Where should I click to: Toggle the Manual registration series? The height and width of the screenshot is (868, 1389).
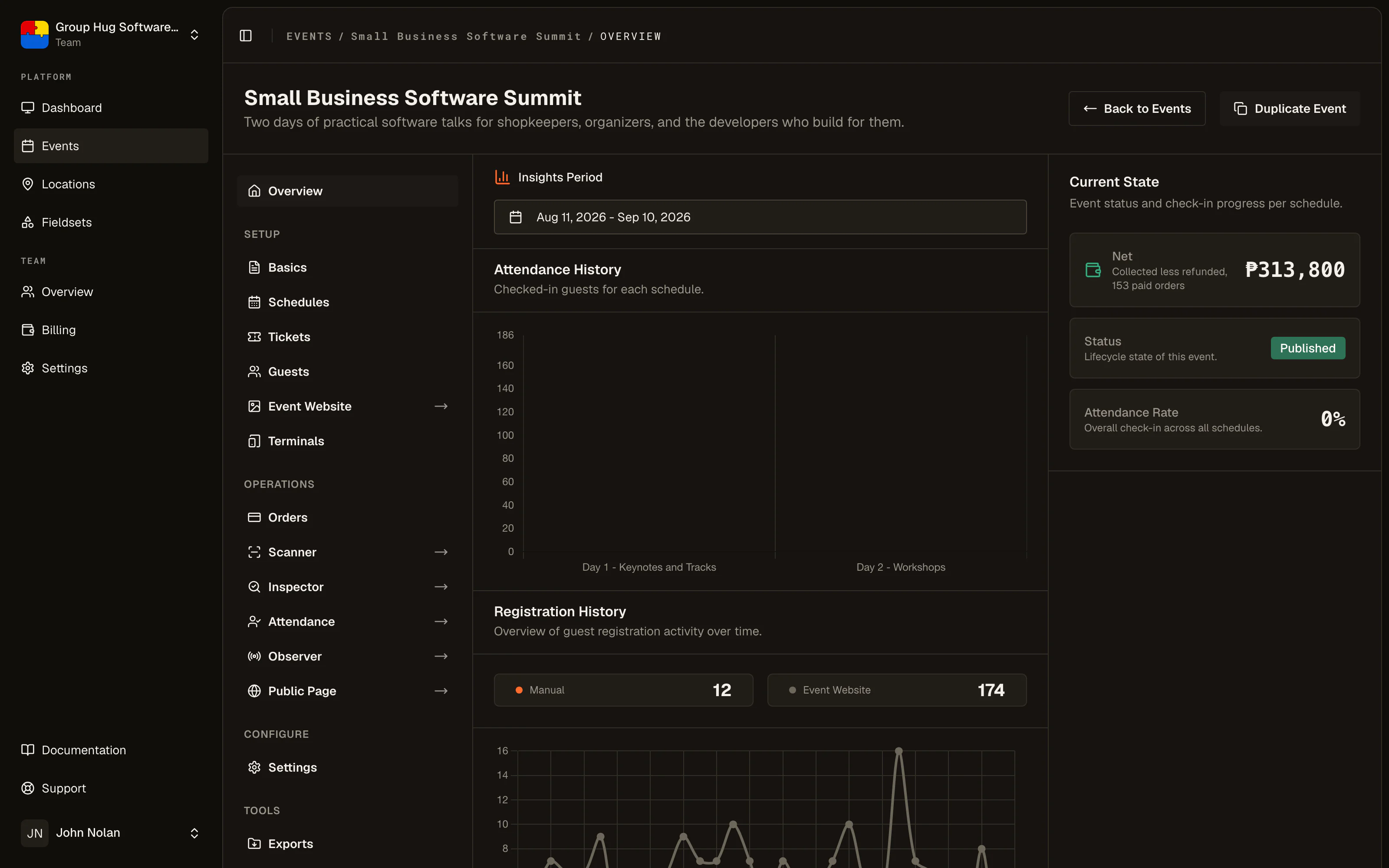pyautogui.click(x=623, y=690)
